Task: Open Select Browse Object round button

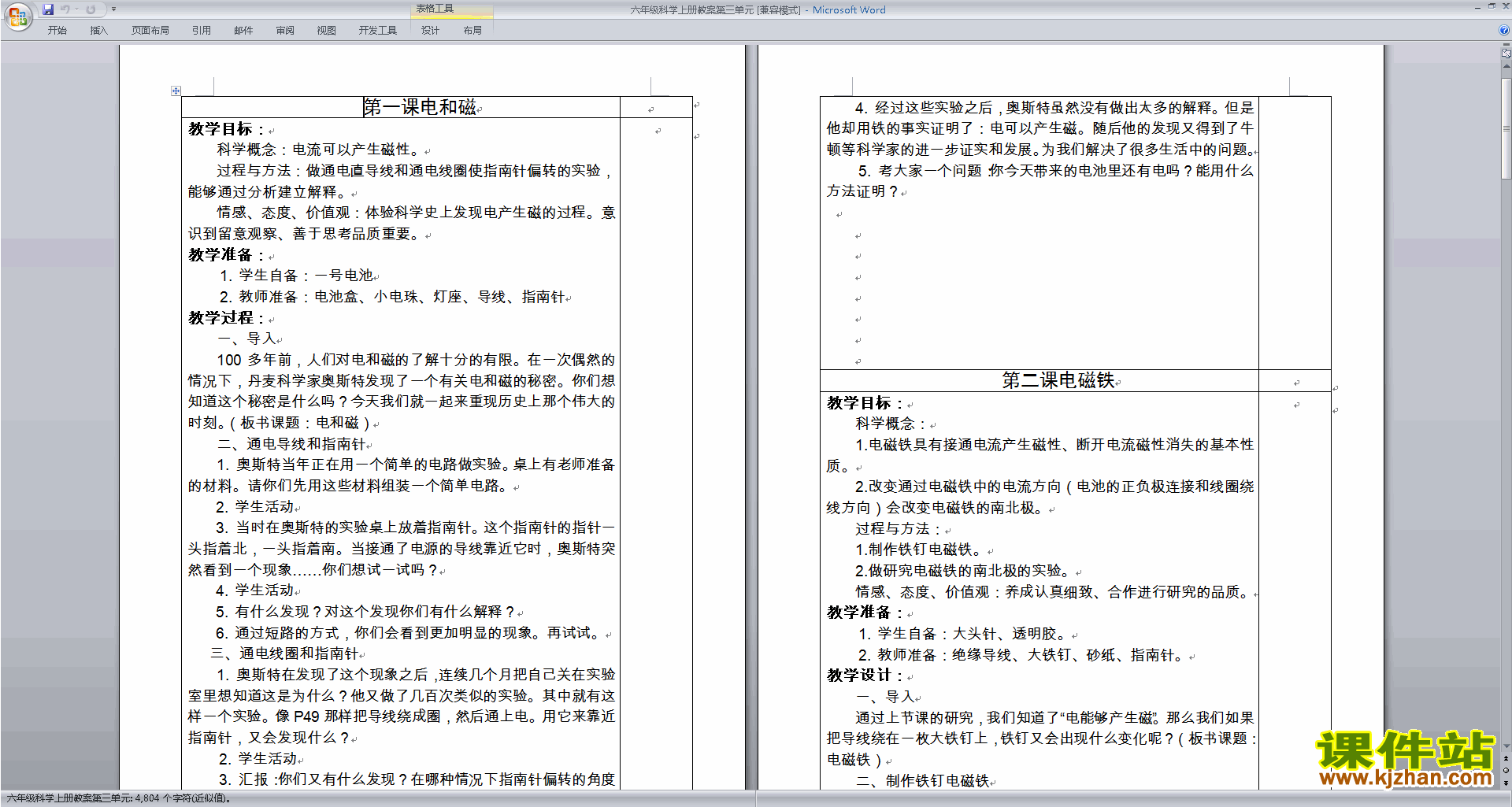Action: pos(1506,771)
